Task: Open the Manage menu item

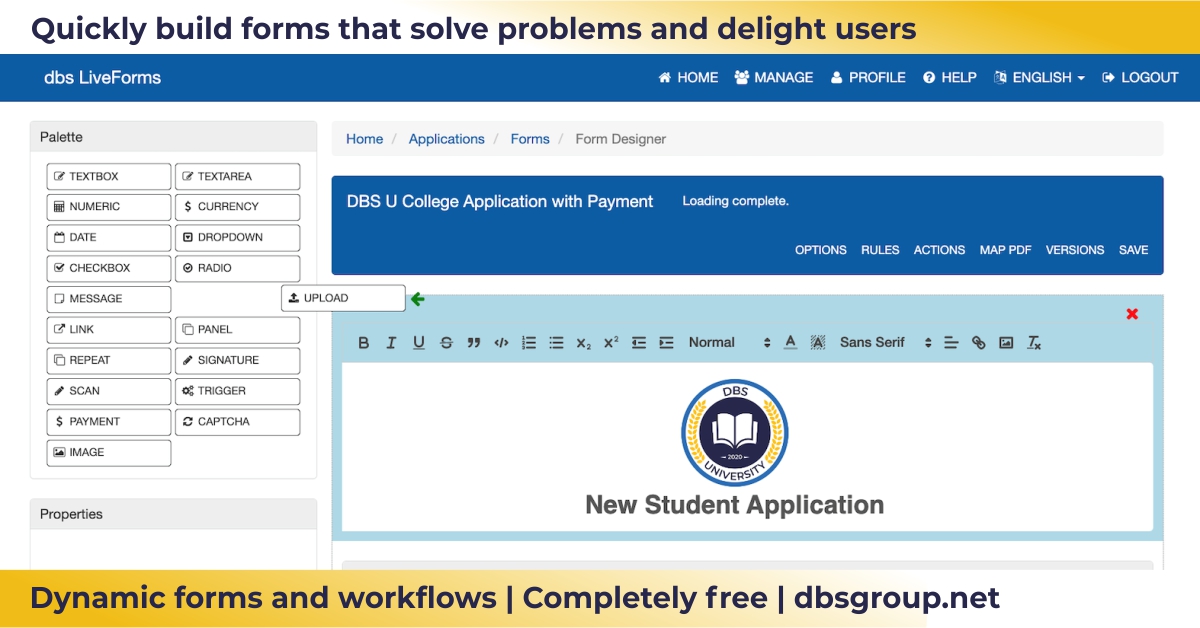Action: point(774,77)
